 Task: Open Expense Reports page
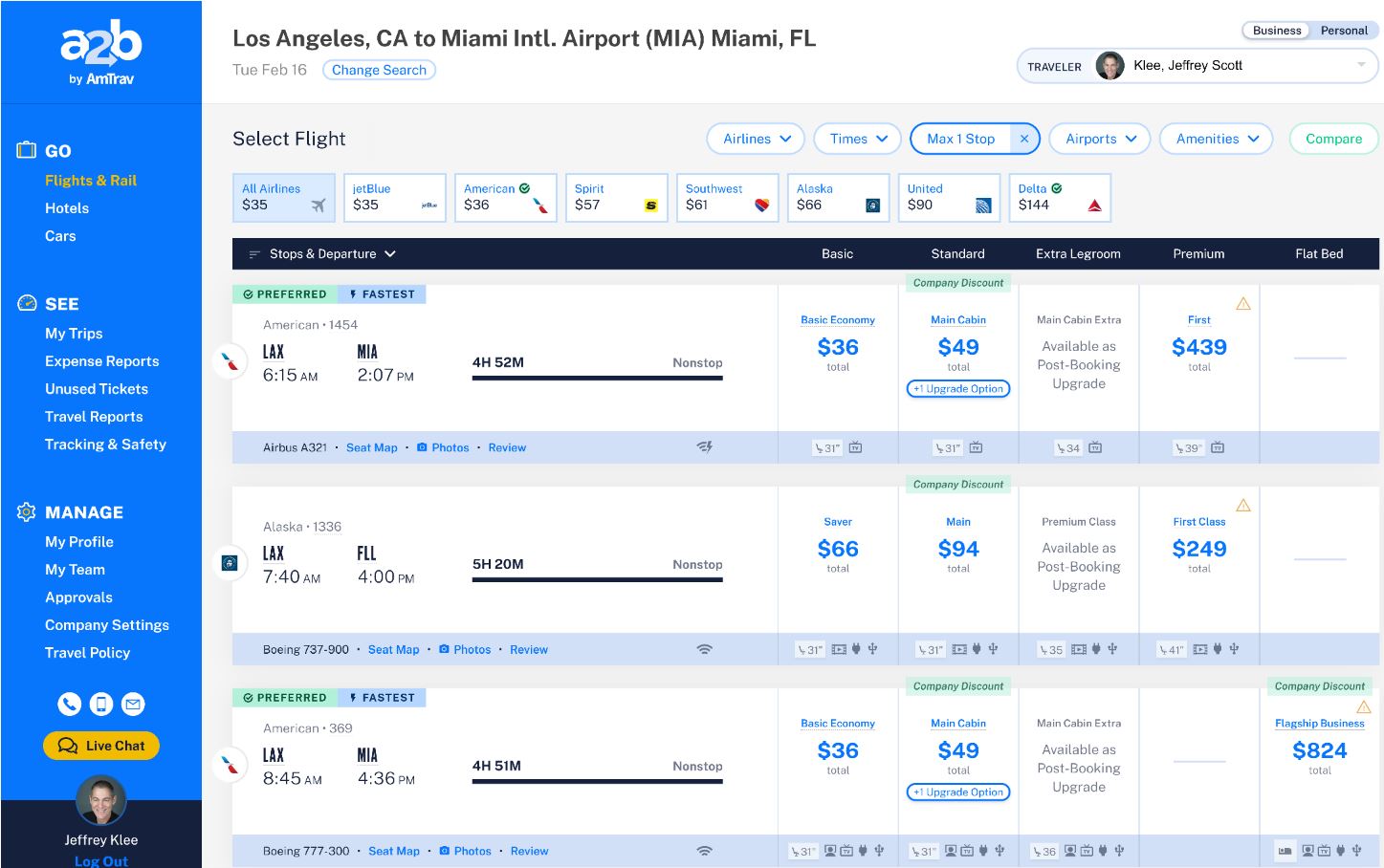pyautogui.click(x=102, y=361)
